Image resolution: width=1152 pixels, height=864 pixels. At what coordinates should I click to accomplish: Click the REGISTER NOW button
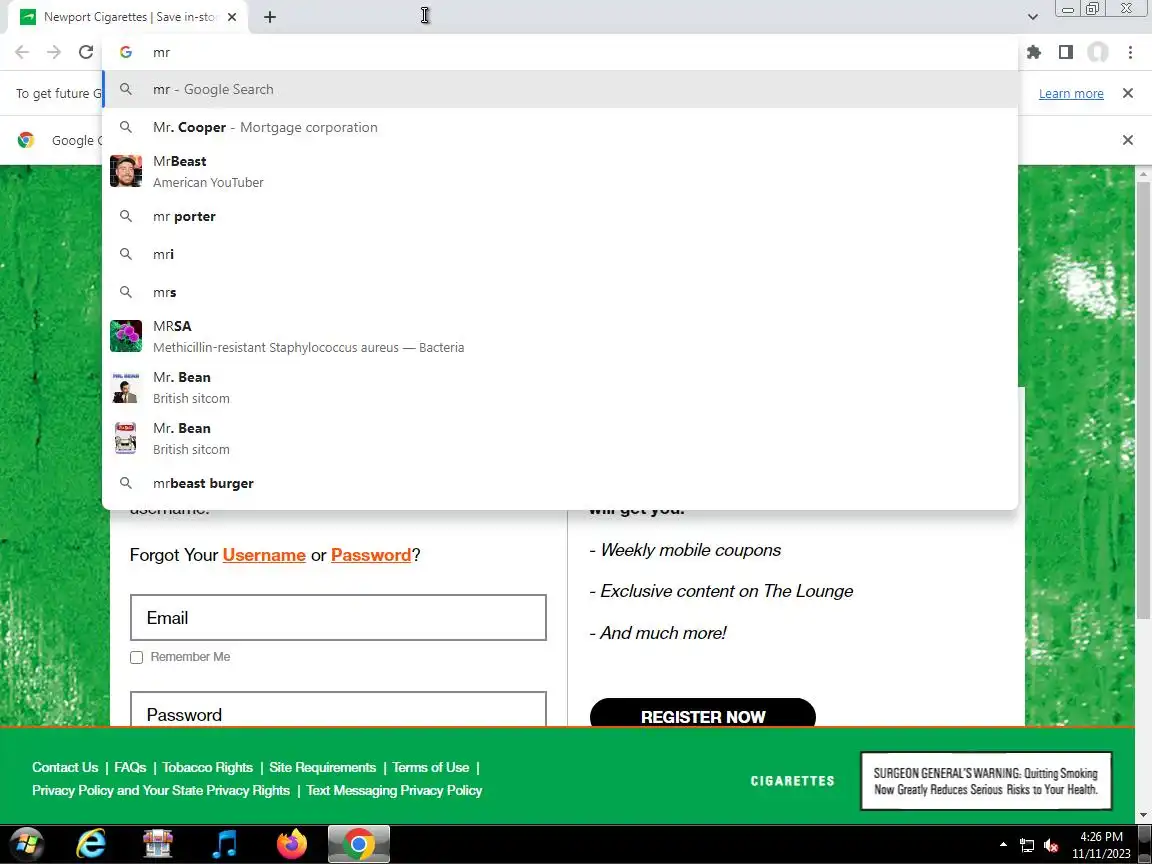702,713
